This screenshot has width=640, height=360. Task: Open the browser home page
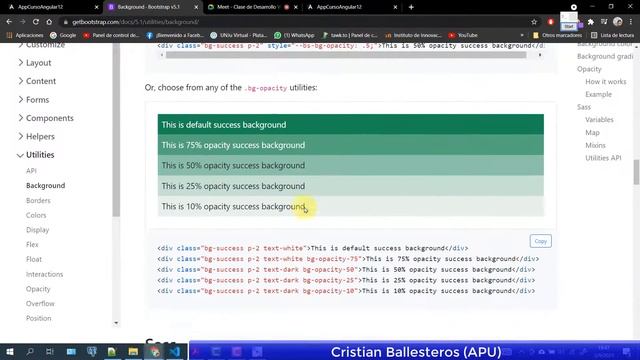[x=49, y=22]
